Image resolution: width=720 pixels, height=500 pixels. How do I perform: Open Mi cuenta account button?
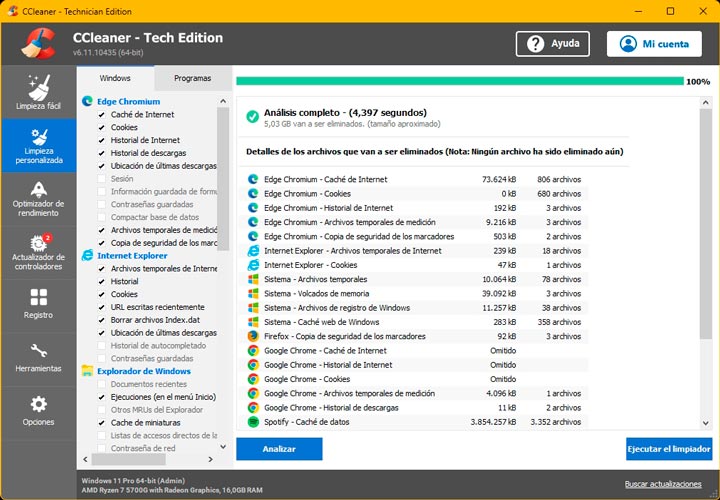coord(654,44)
